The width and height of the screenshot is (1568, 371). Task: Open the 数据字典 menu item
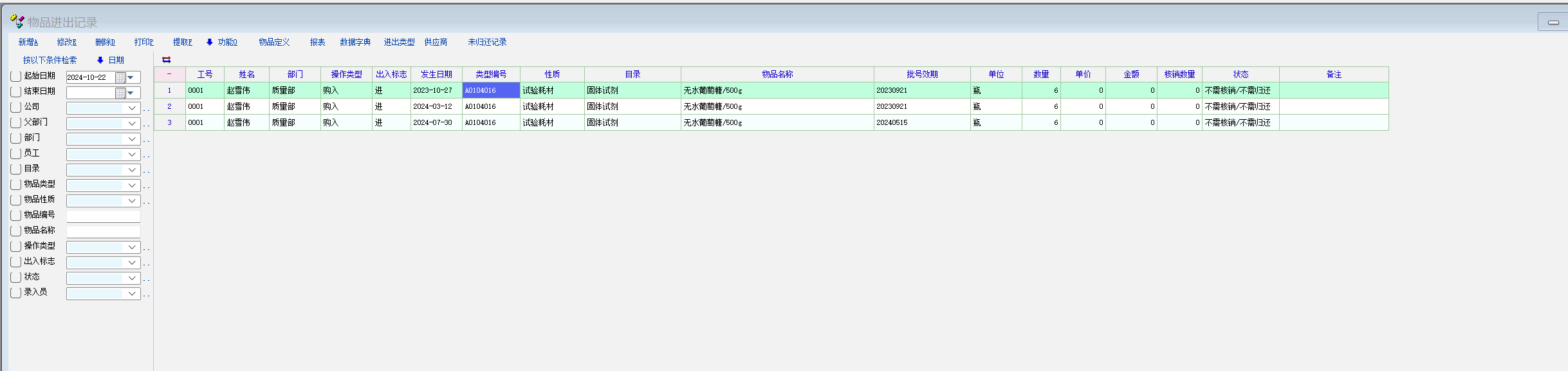pos(355,43)
